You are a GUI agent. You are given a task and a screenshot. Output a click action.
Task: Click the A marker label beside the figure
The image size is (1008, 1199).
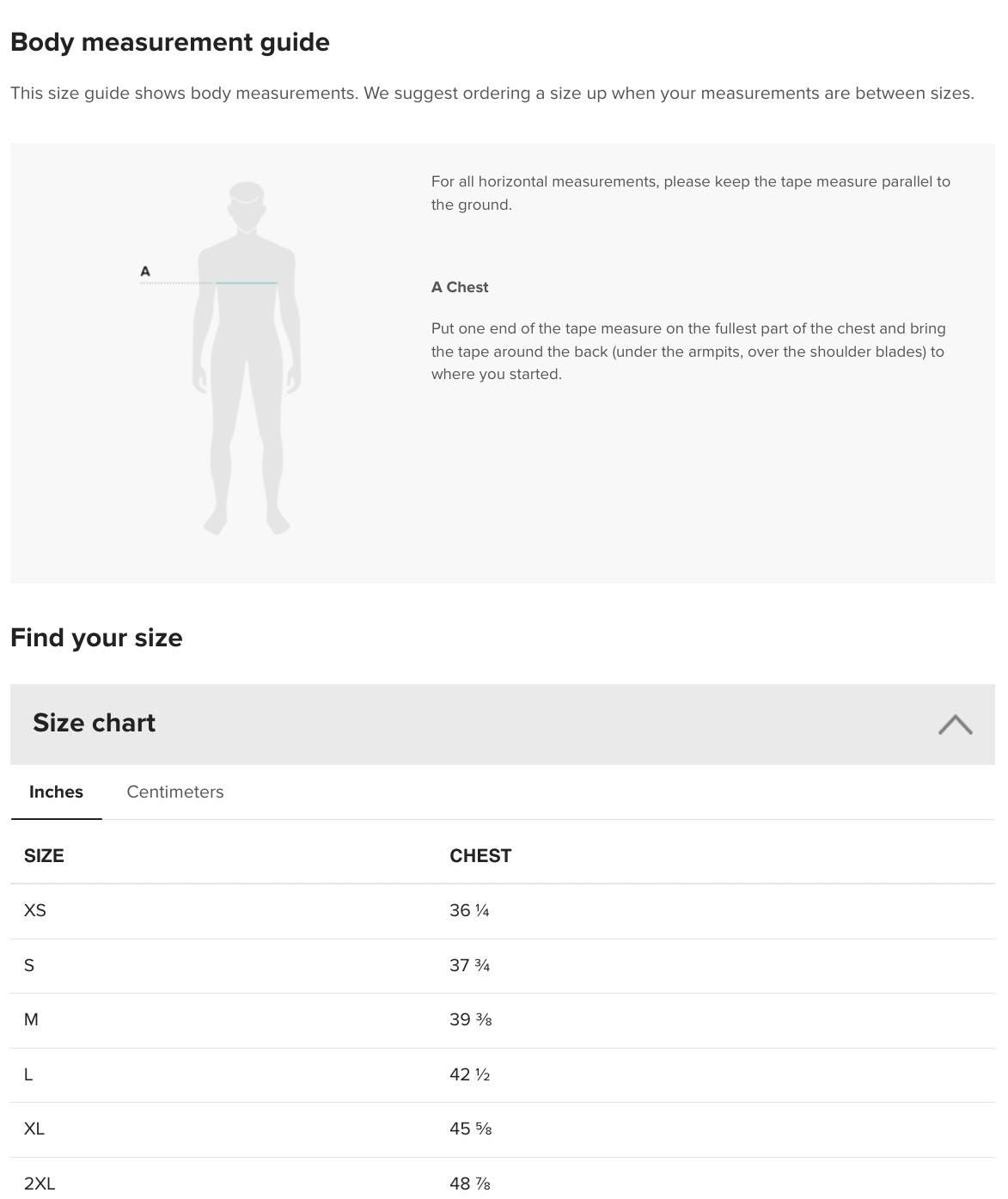(145, 272)
